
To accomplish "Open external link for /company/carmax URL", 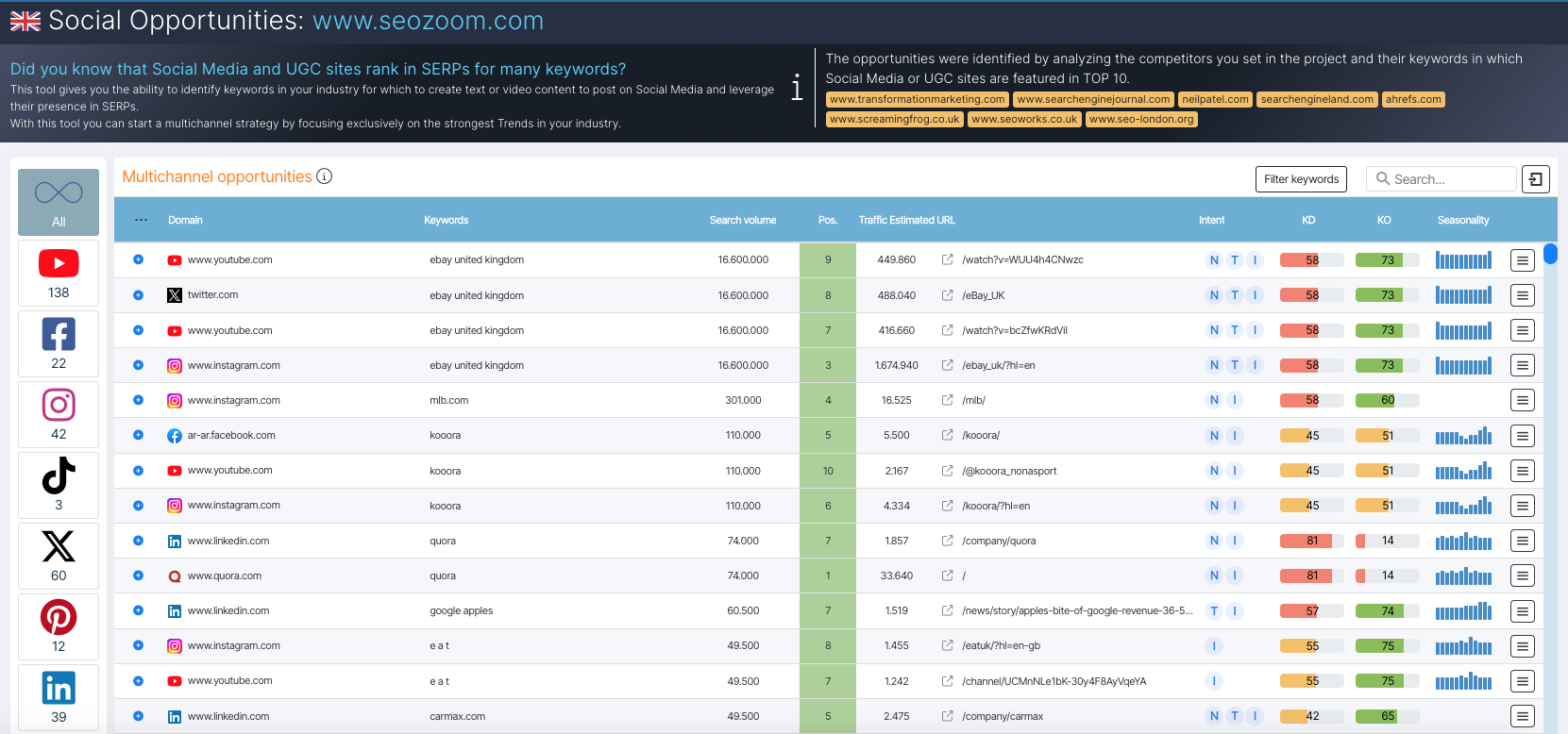I will (947, 716).
